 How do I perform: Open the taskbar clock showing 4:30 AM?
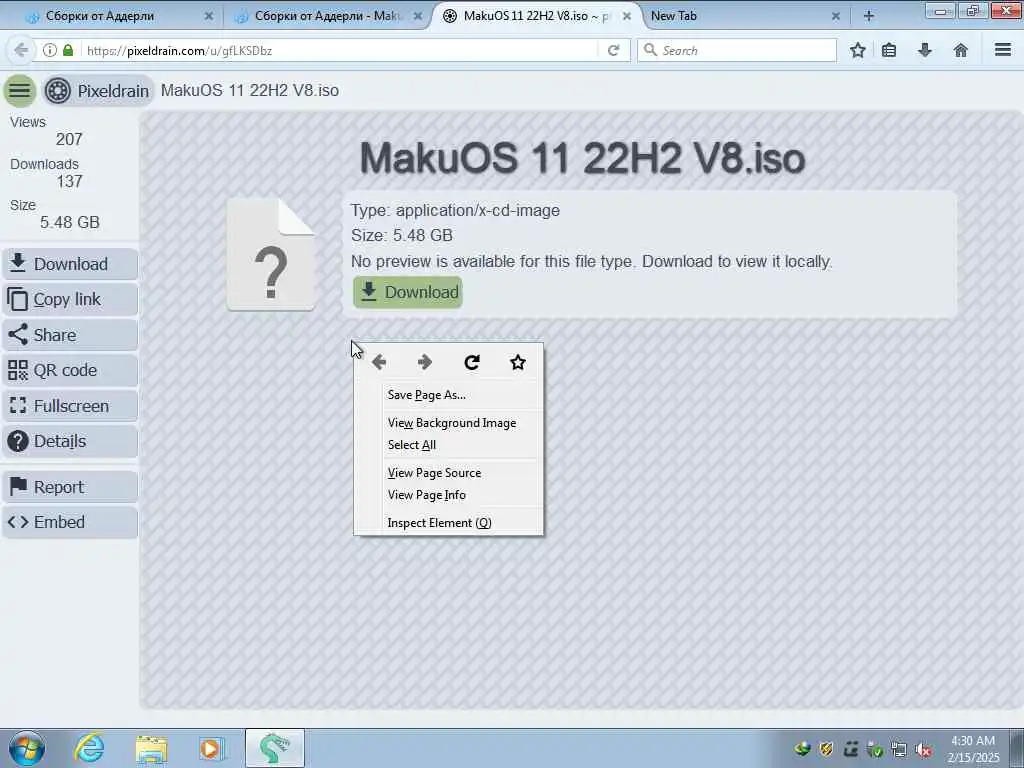973,749
